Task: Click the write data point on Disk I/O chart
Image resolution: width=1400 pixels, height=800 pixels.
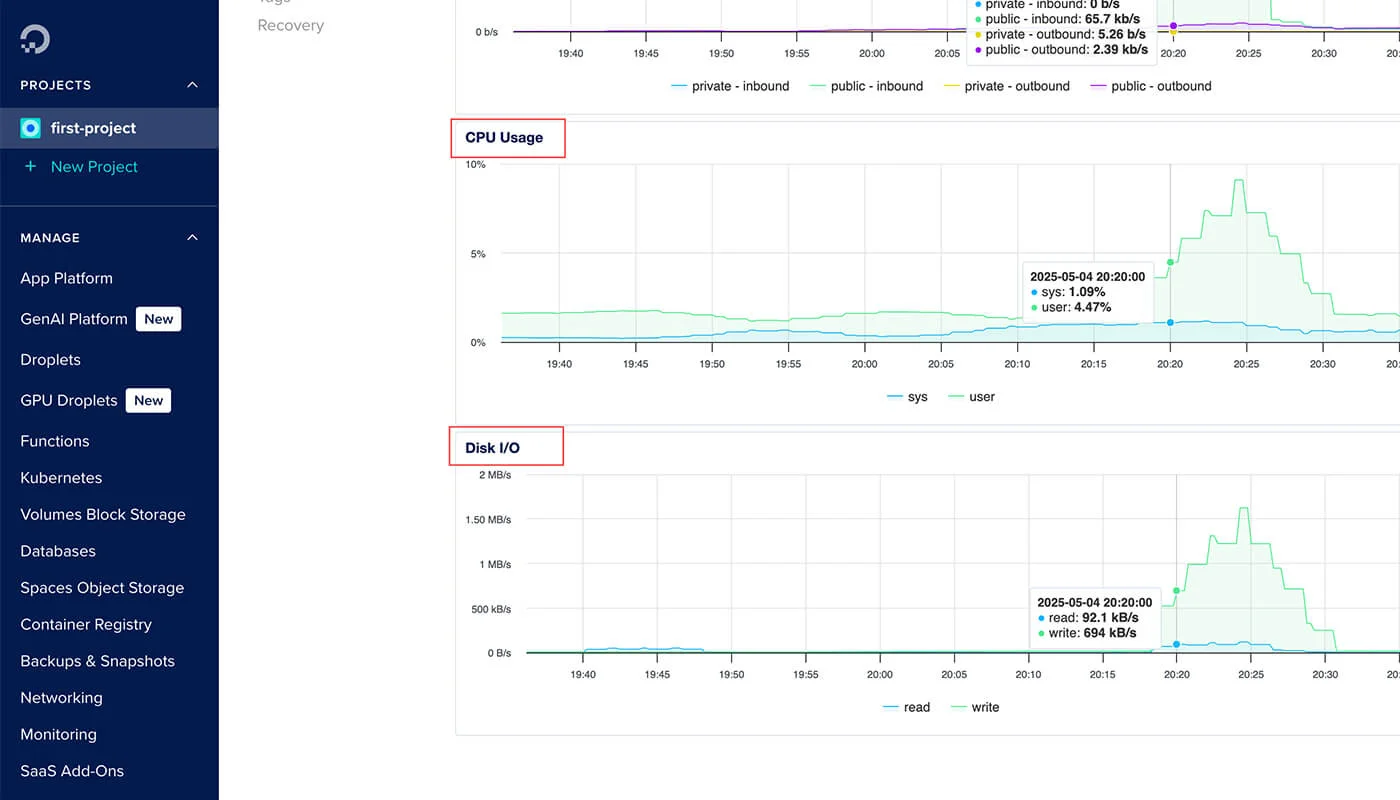Action: (1176, 591)
